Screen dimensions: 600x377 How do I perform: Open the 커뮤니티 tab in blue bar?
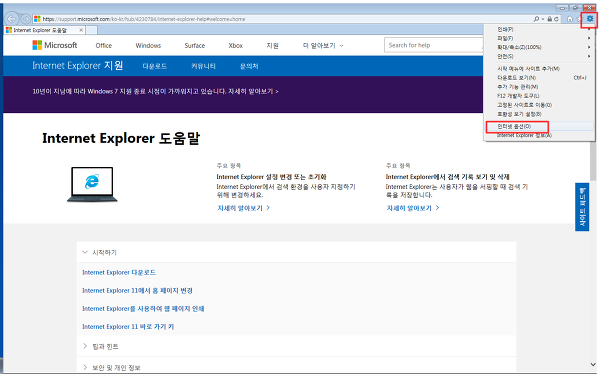203,66
